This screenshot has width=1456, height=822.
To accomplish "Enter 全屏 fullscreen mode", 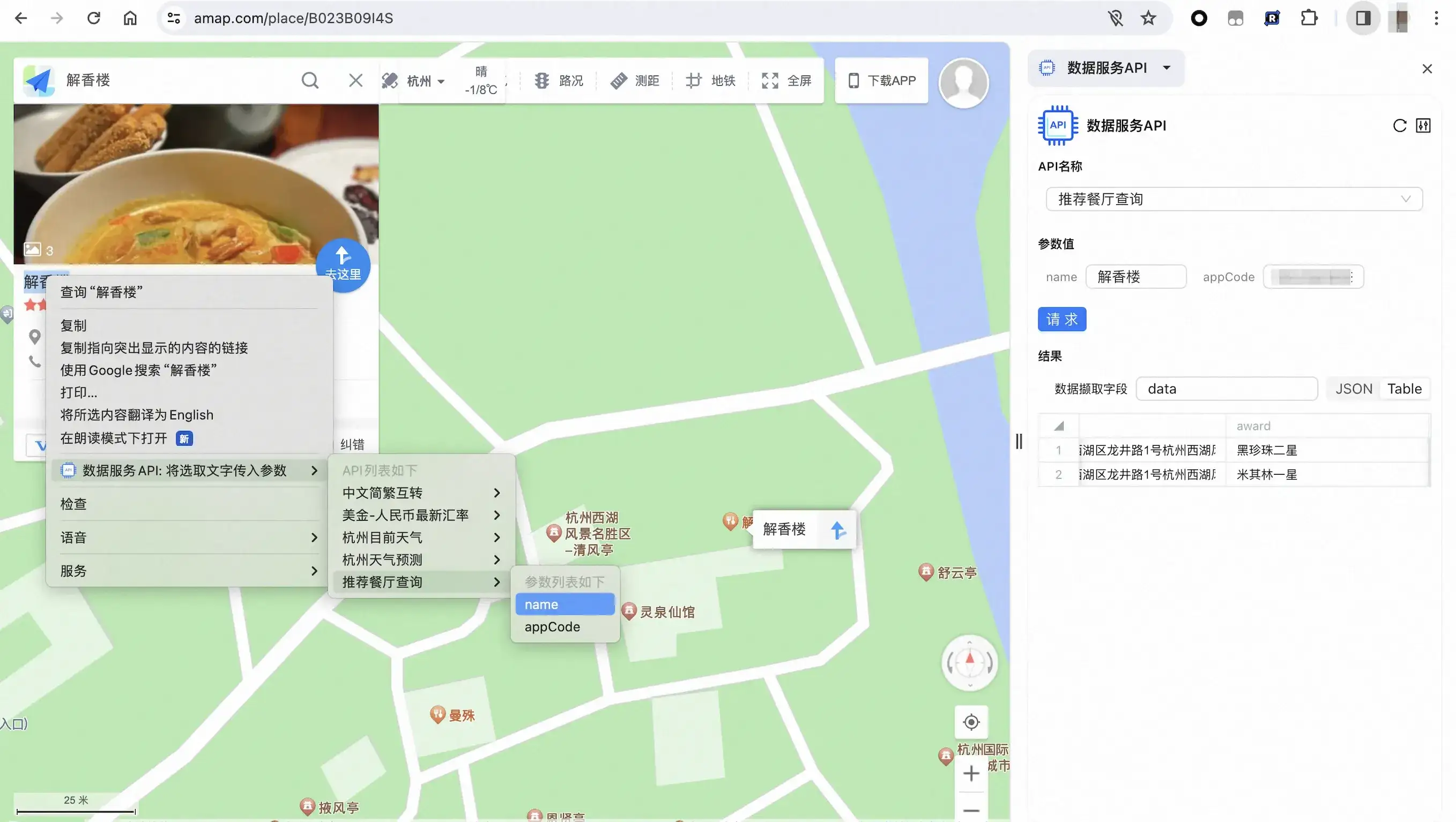I will (x=786, y=81).
